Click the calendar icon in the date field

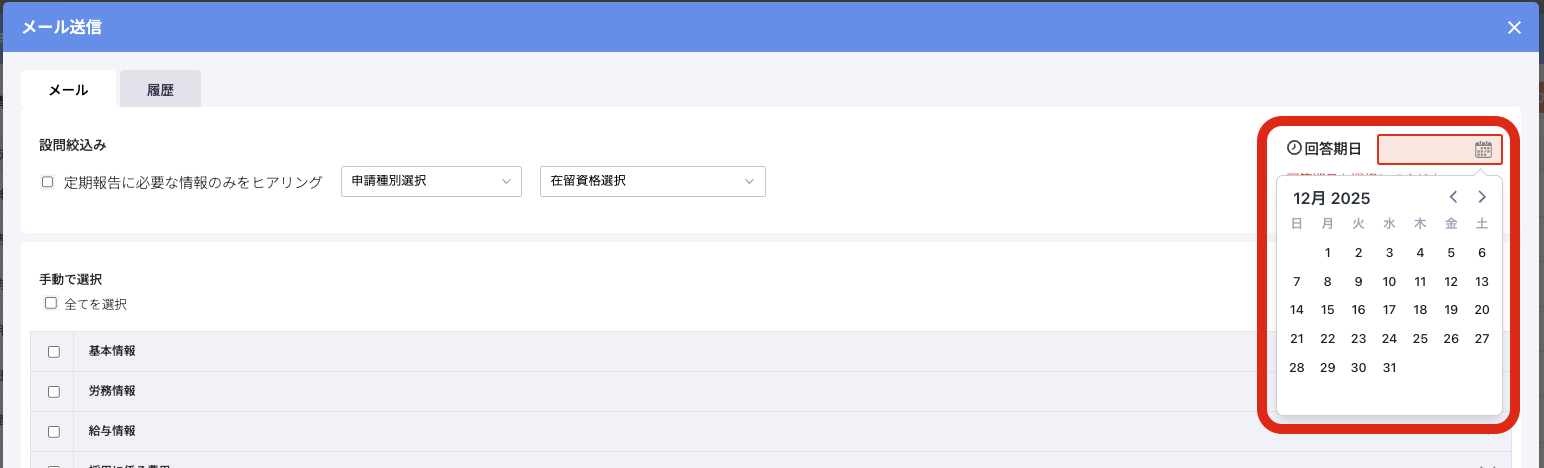tap(1483, 150)
